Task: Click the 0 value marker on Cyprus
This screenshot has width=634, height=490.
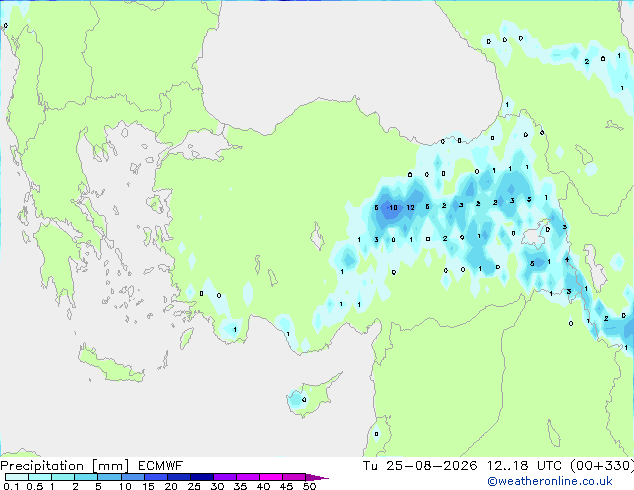Action: click(x=304, y=400)
